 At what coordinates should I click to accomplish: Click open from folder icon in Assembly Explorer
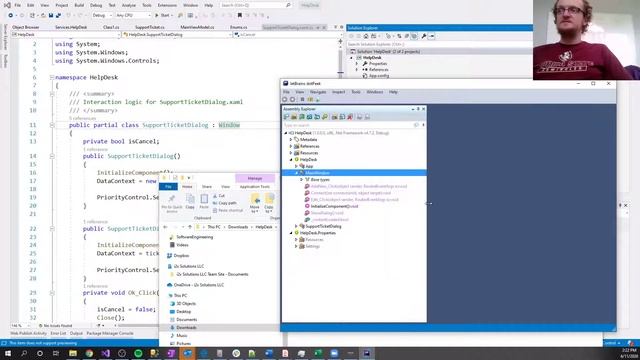click(294, 117)
